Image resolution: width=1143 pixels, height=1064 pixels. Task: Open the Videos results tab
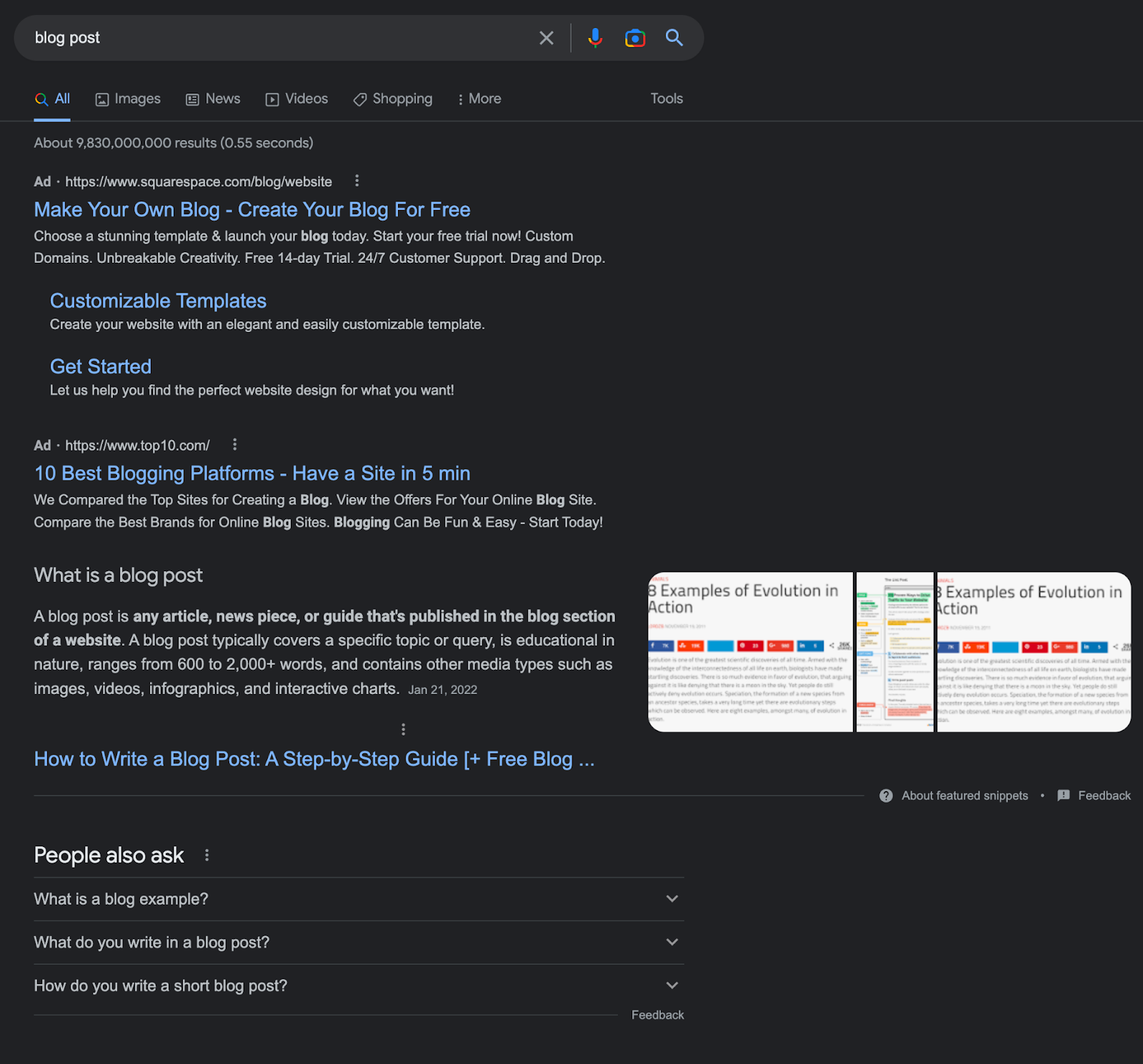[297, 99]
